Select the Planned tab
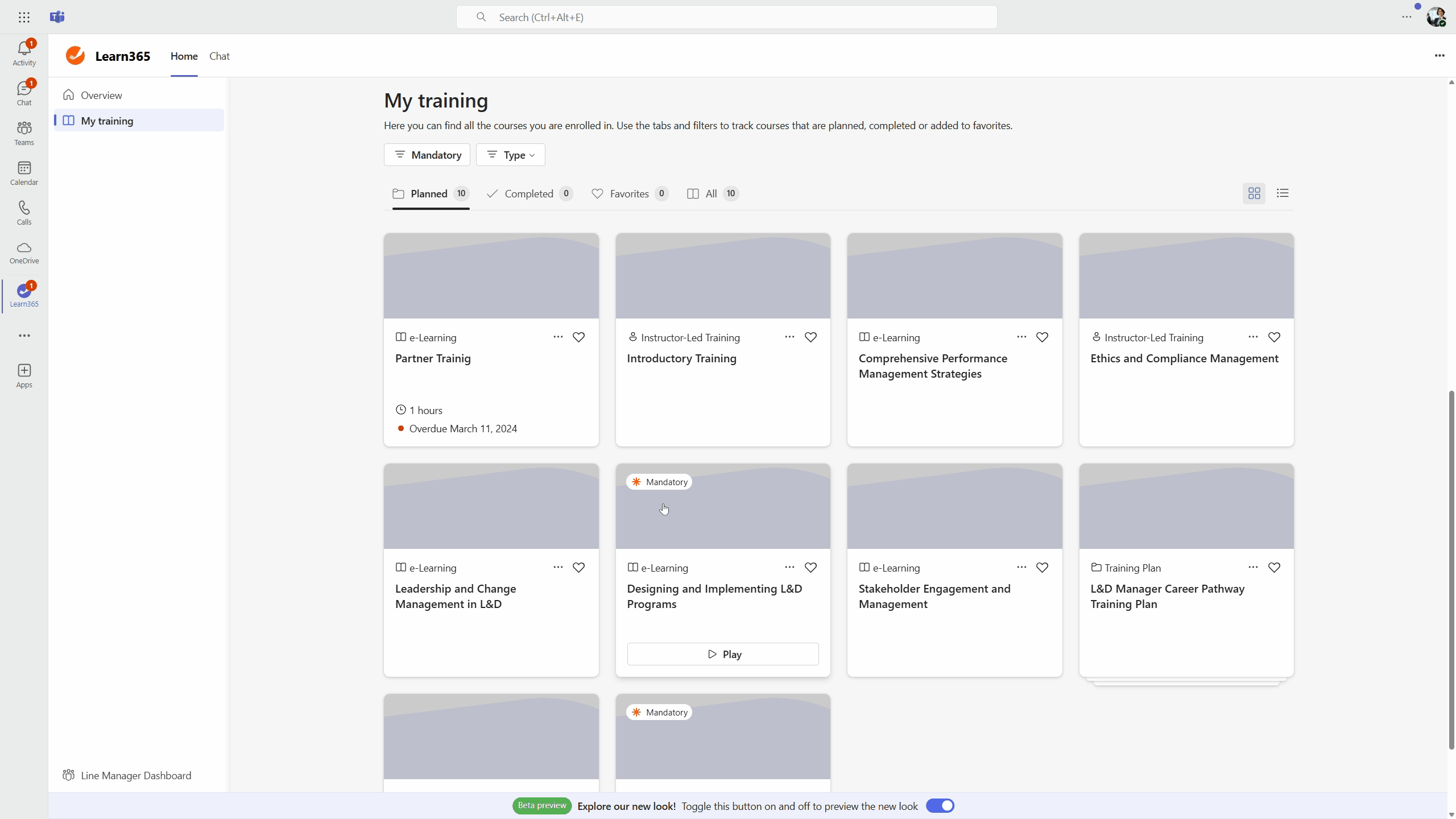 tap(431, 194)
